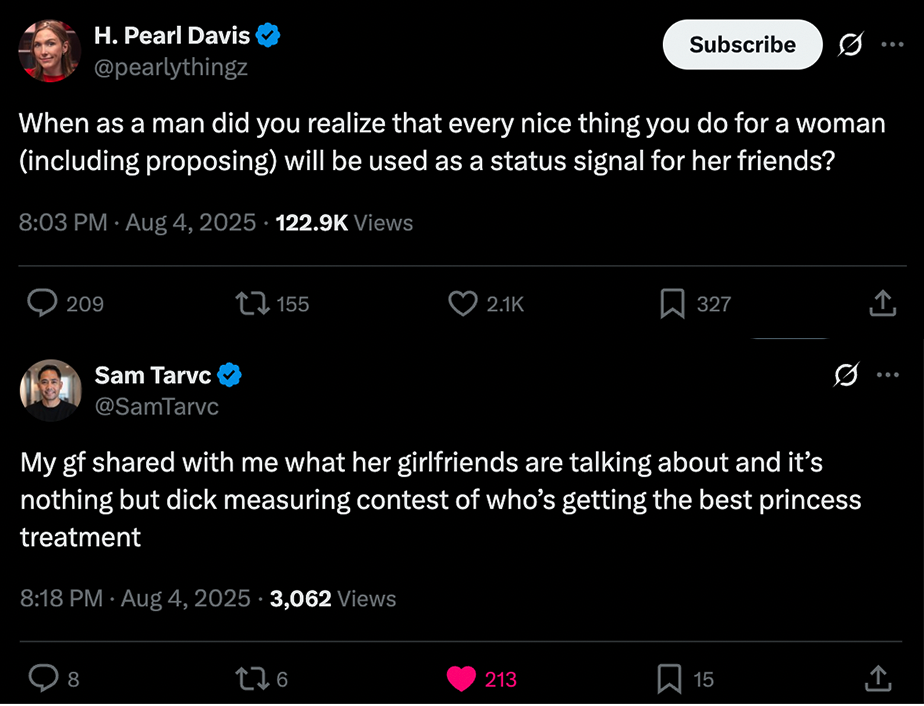Screen dimensions: 924x706
Task: Subscribe to H. Pearl Davis
Action: (742, 45)
